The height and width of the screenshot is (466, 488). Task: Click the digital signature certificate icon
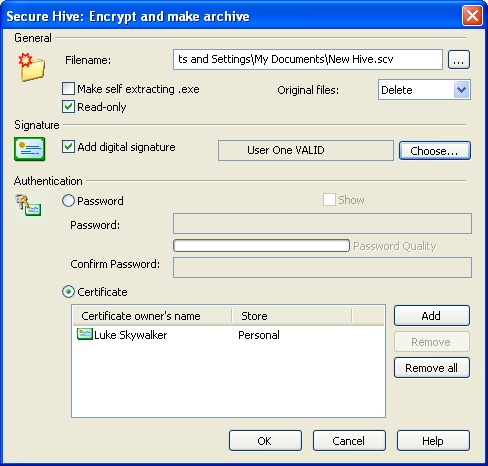pyautogui.click(x=29, y=149)
